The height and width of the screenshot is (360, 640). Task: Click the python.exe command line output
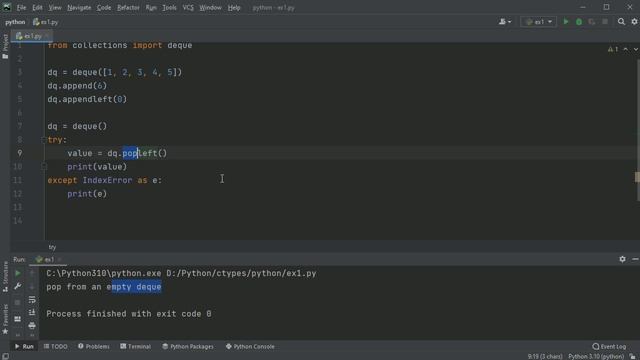[x=181, y=273]
